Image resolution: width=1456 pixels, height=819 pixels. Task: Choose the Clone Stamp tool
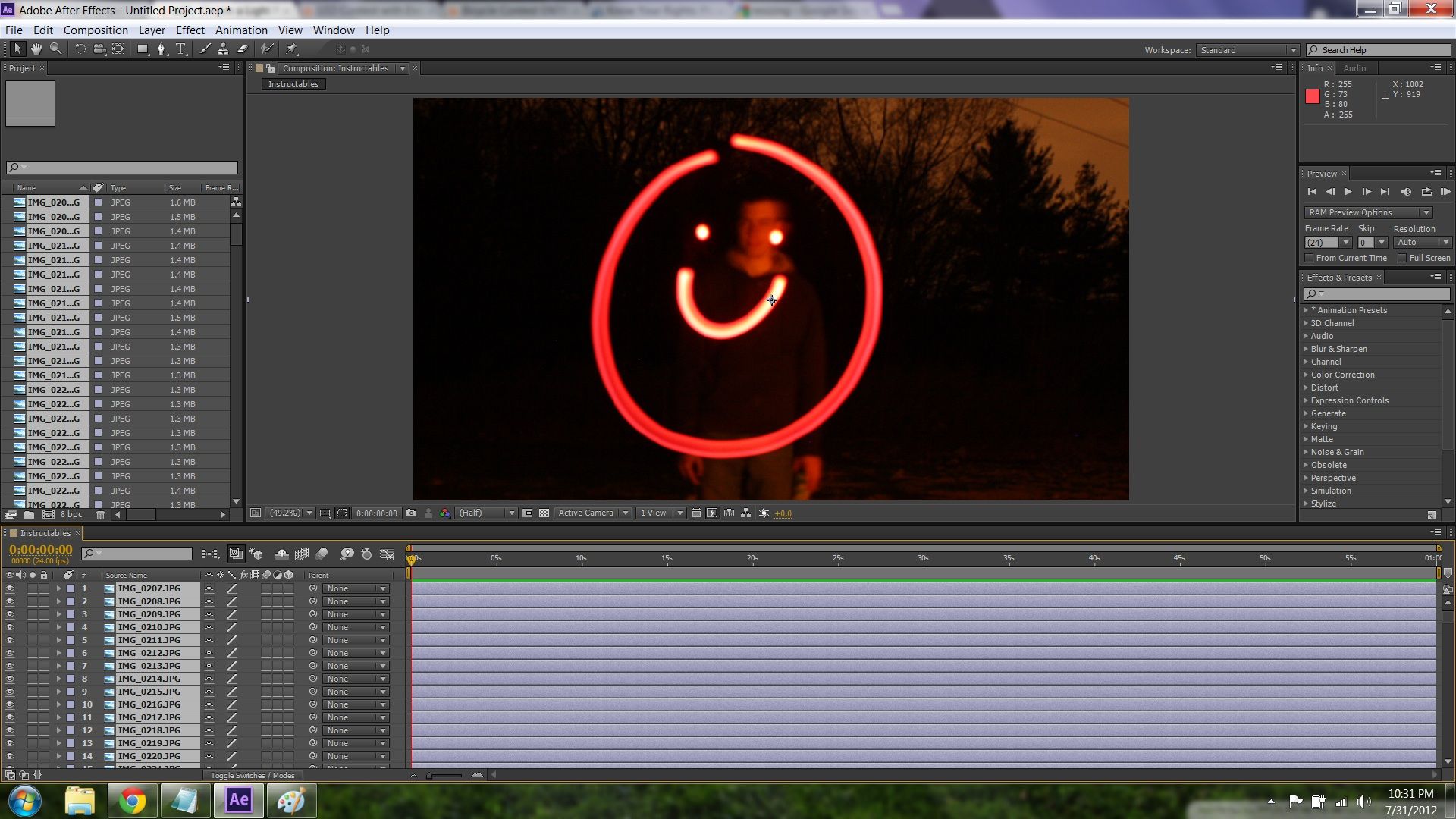(x=222, y=49)
